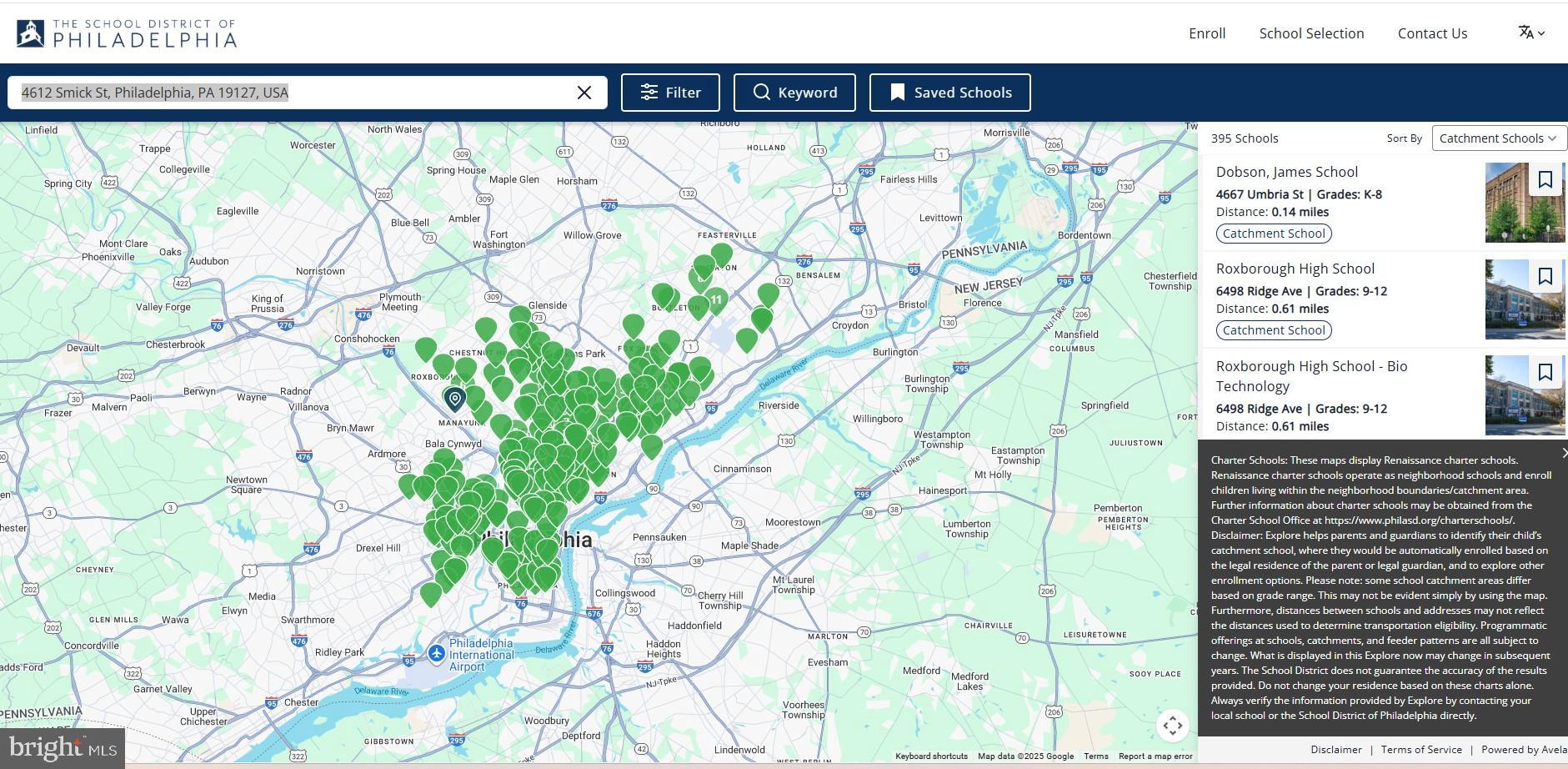
Task: Clear the address search with the X icon
Action: pyautogui.click(x=584, y=93)
